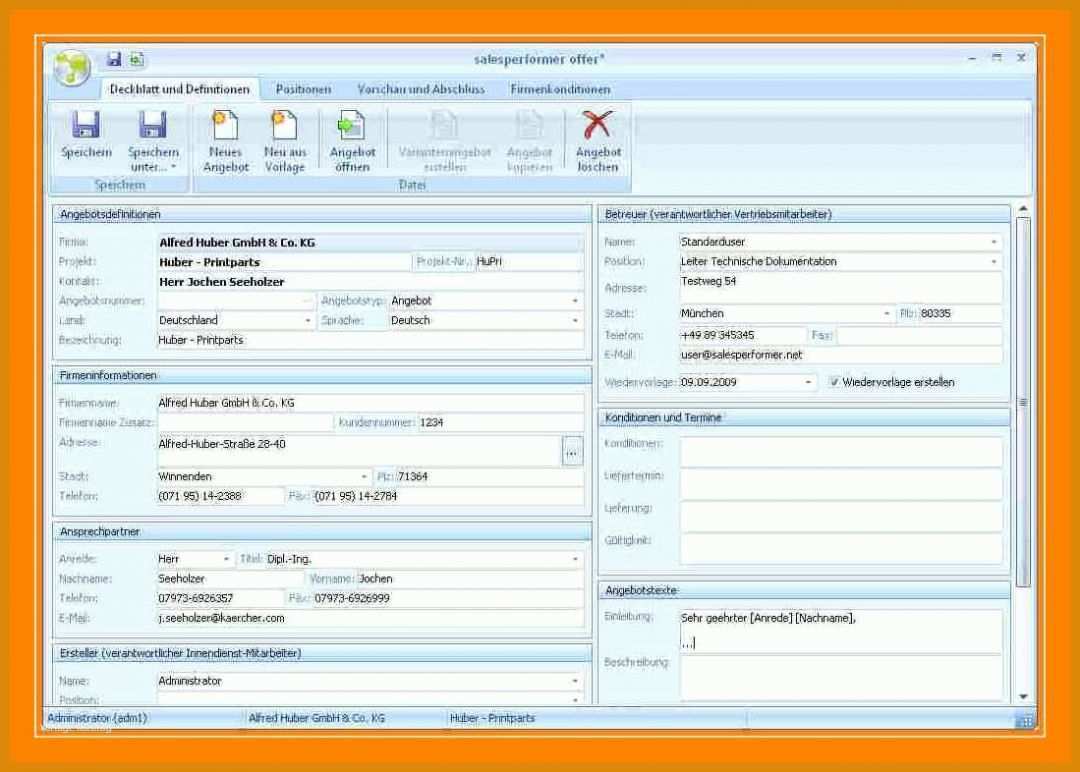
Task: Open Vorschau und Abschluss tab
Action: (421, 90)
